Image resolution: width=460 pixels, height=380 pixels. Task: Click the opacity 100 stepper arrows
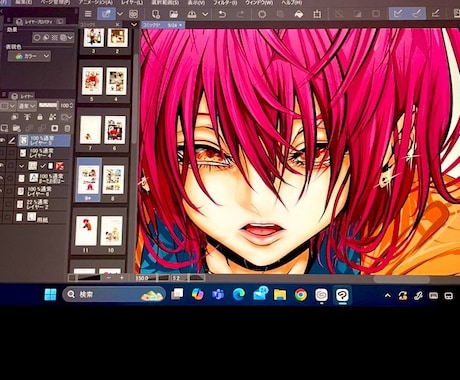pos(71,106)
